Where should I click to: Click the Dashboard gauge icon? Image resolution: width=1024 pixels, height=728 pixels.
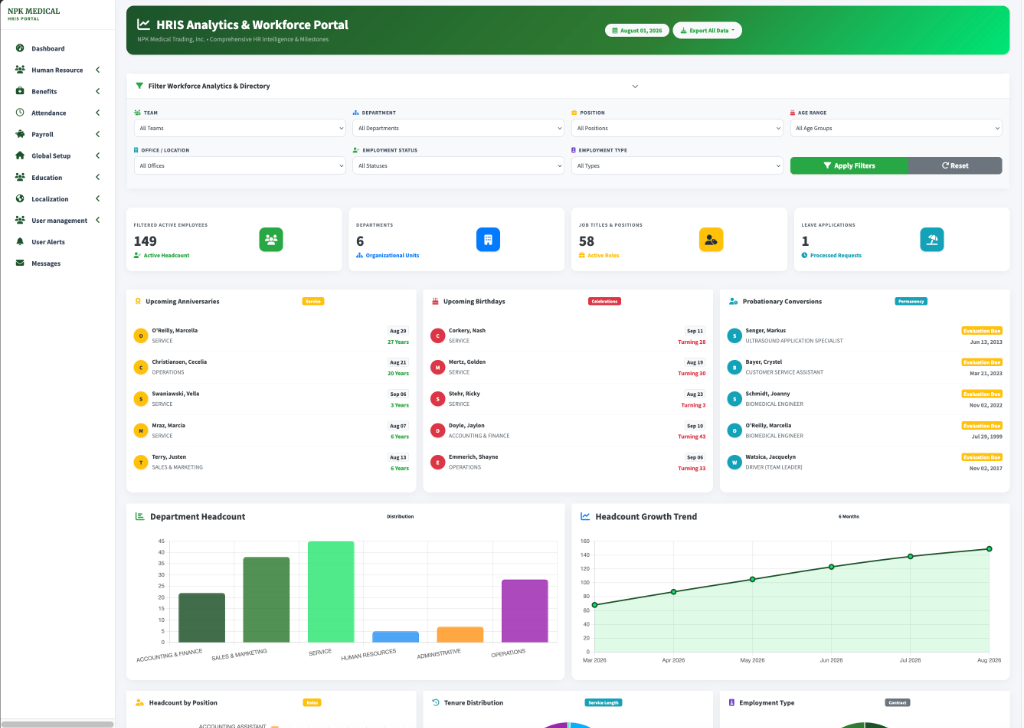[x=20, y=48]
